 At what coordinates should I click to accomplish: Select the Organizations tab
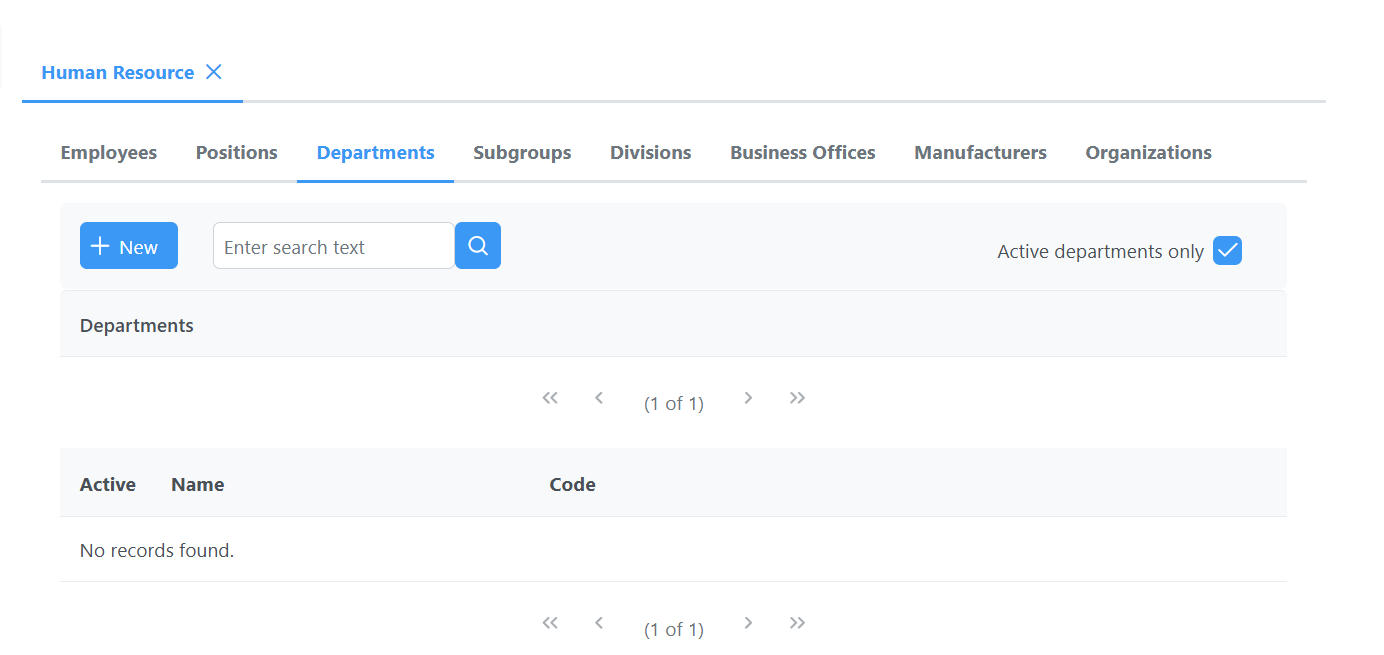click(1148, 153)
